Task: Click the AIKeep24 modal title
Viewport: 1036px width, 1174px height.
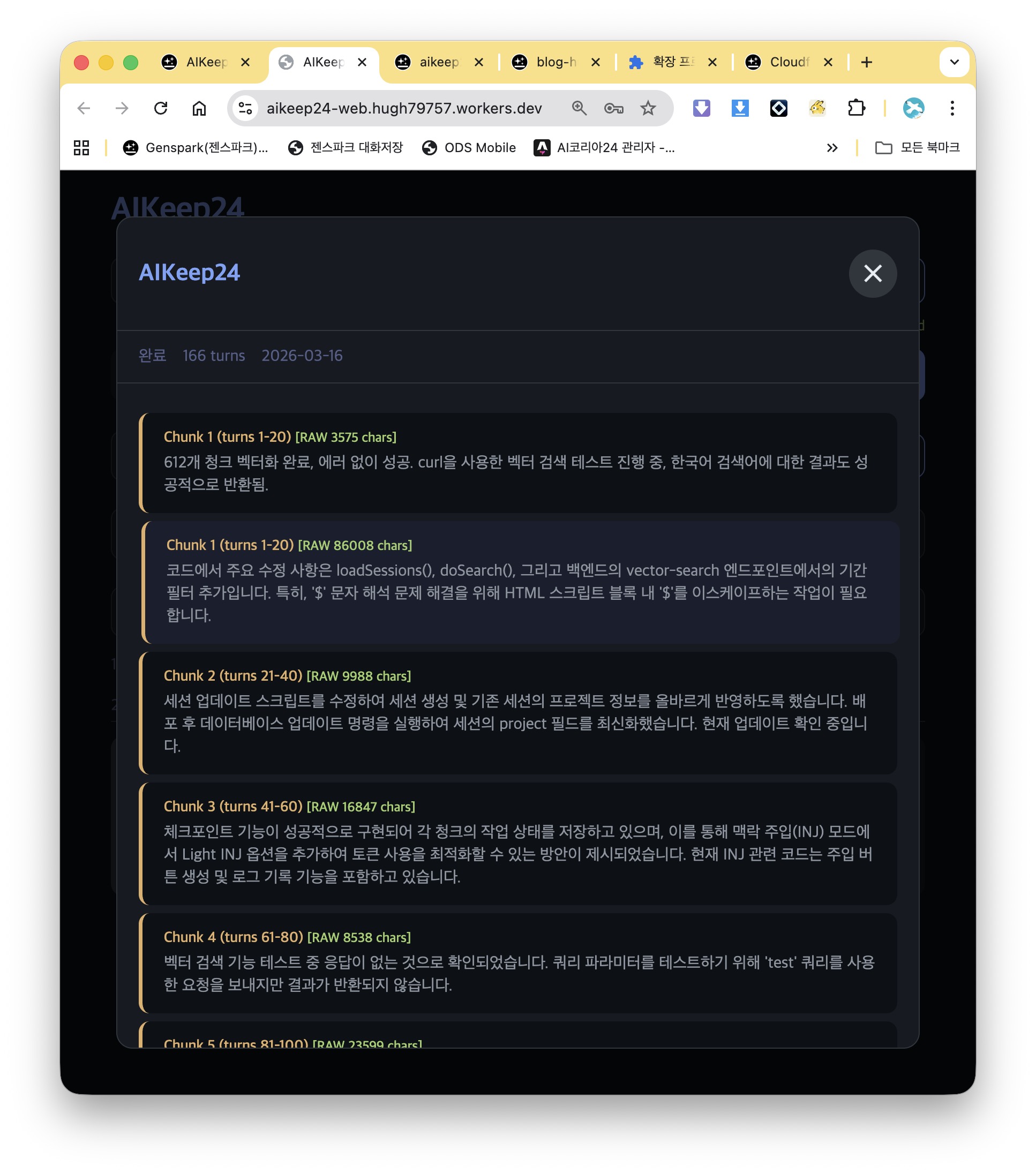Action: click(x=189, y=273)
